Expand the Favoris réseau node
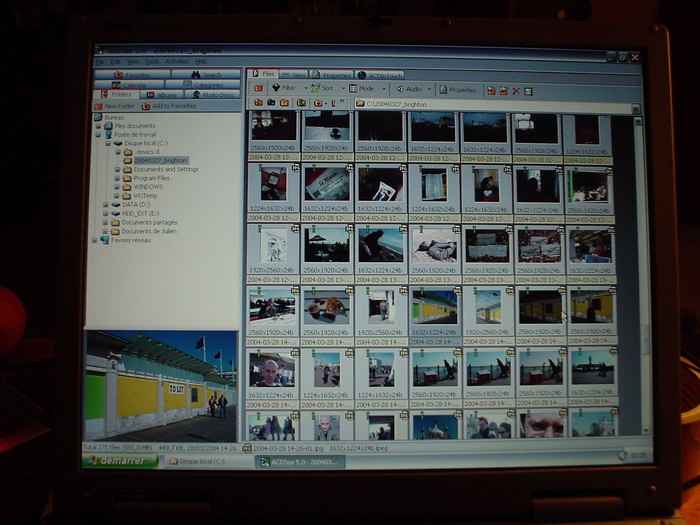 coord(94,240)
